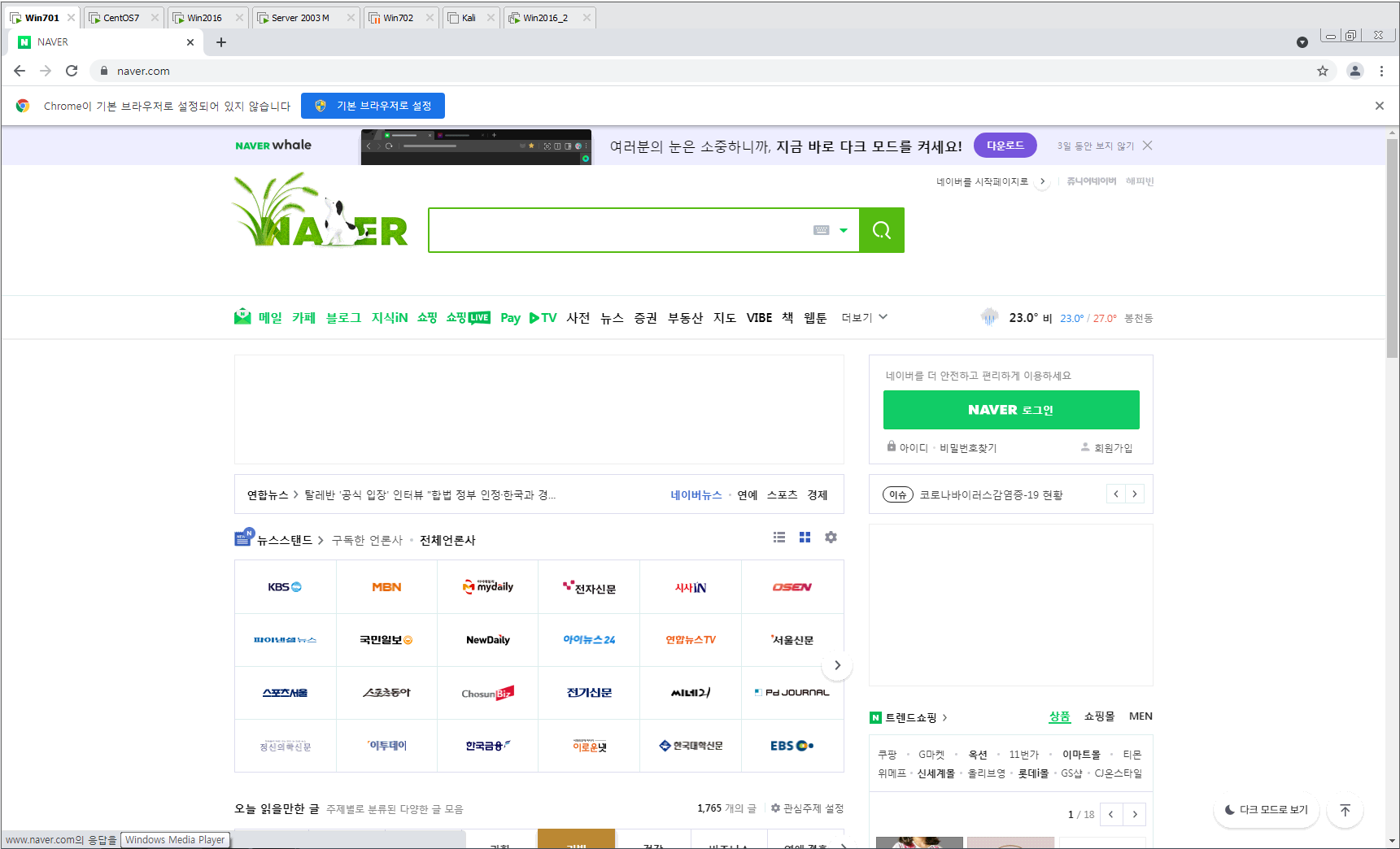The height and width of the screenshot is (849, 1400).
Task: Click the scroll-to-top arrow button
Action: [1345, 810]
